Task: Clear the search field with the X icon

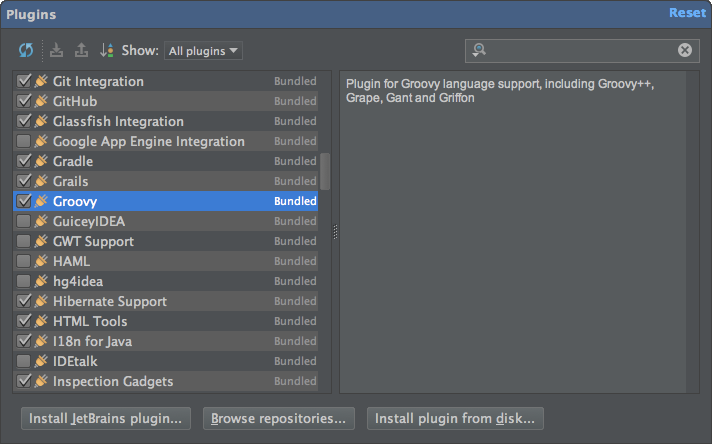Action: point(685,50)
